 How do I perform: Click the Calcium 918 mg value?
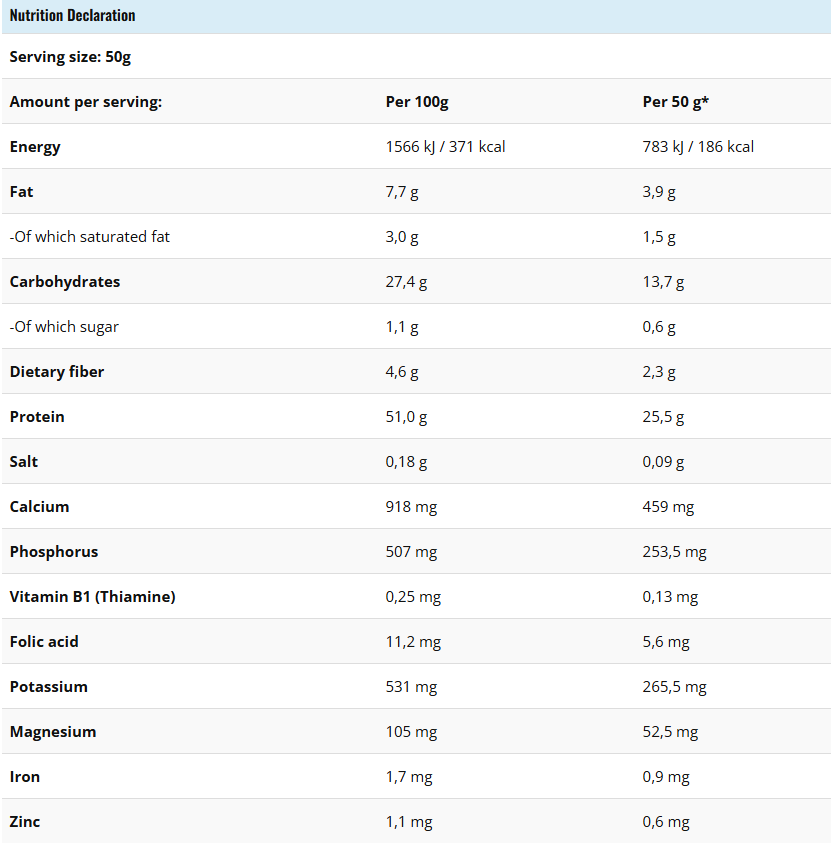point(411,507)
